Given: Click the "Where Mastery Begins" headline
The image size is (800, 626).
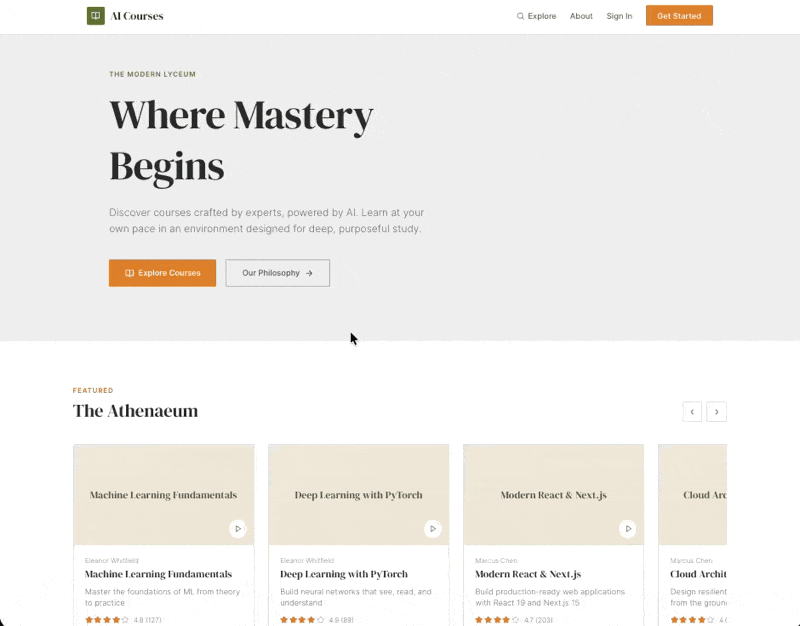Looking at the screenshot, I should coord(241,140).
